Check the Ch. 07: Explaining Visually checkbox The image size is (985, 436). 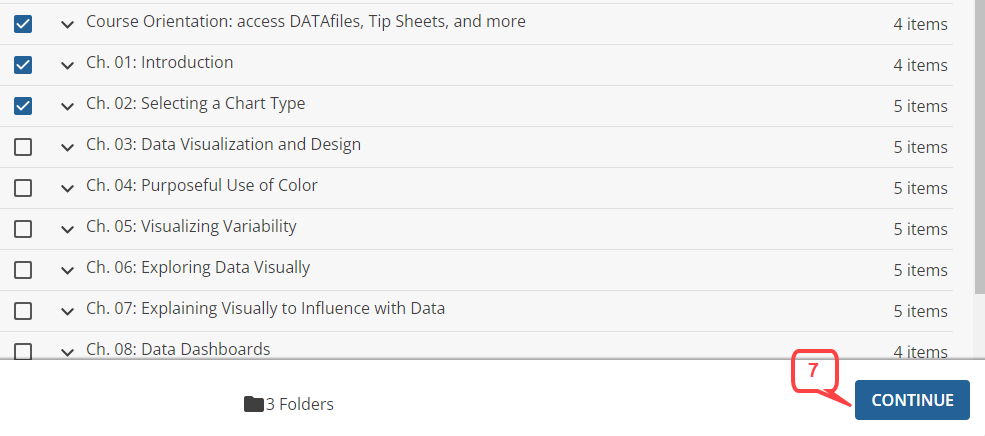tap(23, 310)
